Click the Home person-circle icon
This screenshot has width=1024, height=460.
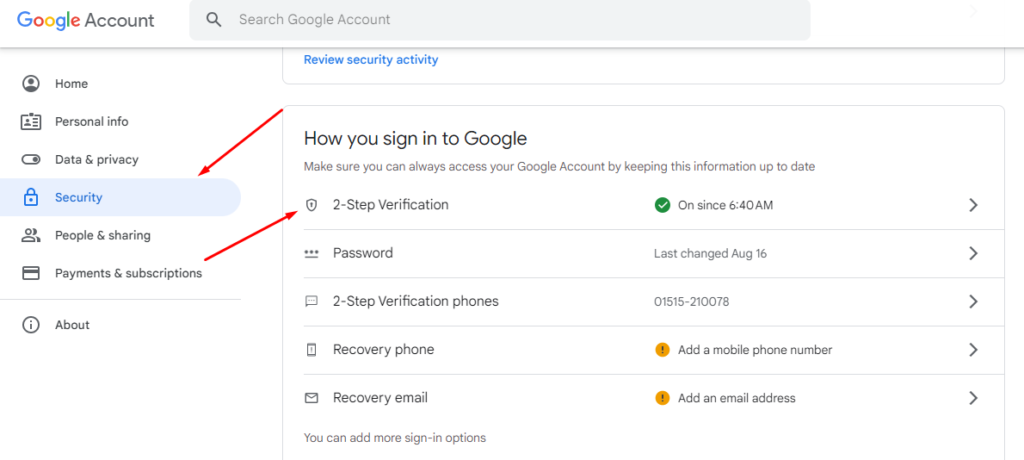pos(31,84)
